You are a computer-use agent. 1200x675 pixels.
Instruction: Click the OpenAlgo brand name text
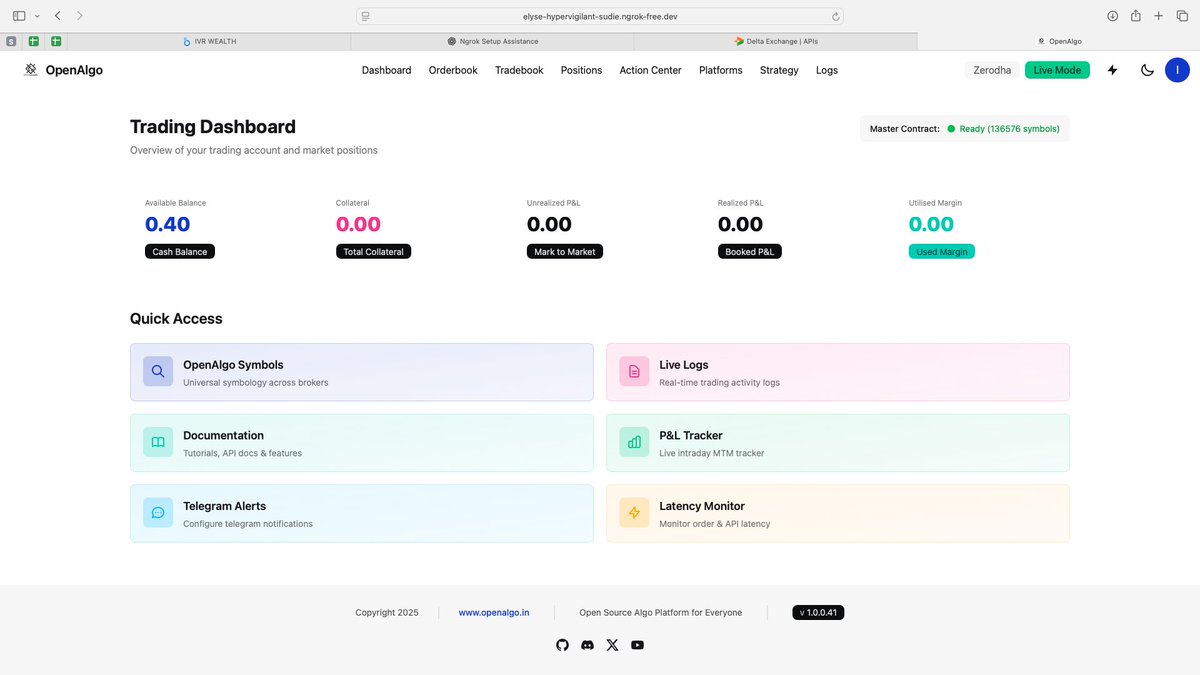(74, 70)
